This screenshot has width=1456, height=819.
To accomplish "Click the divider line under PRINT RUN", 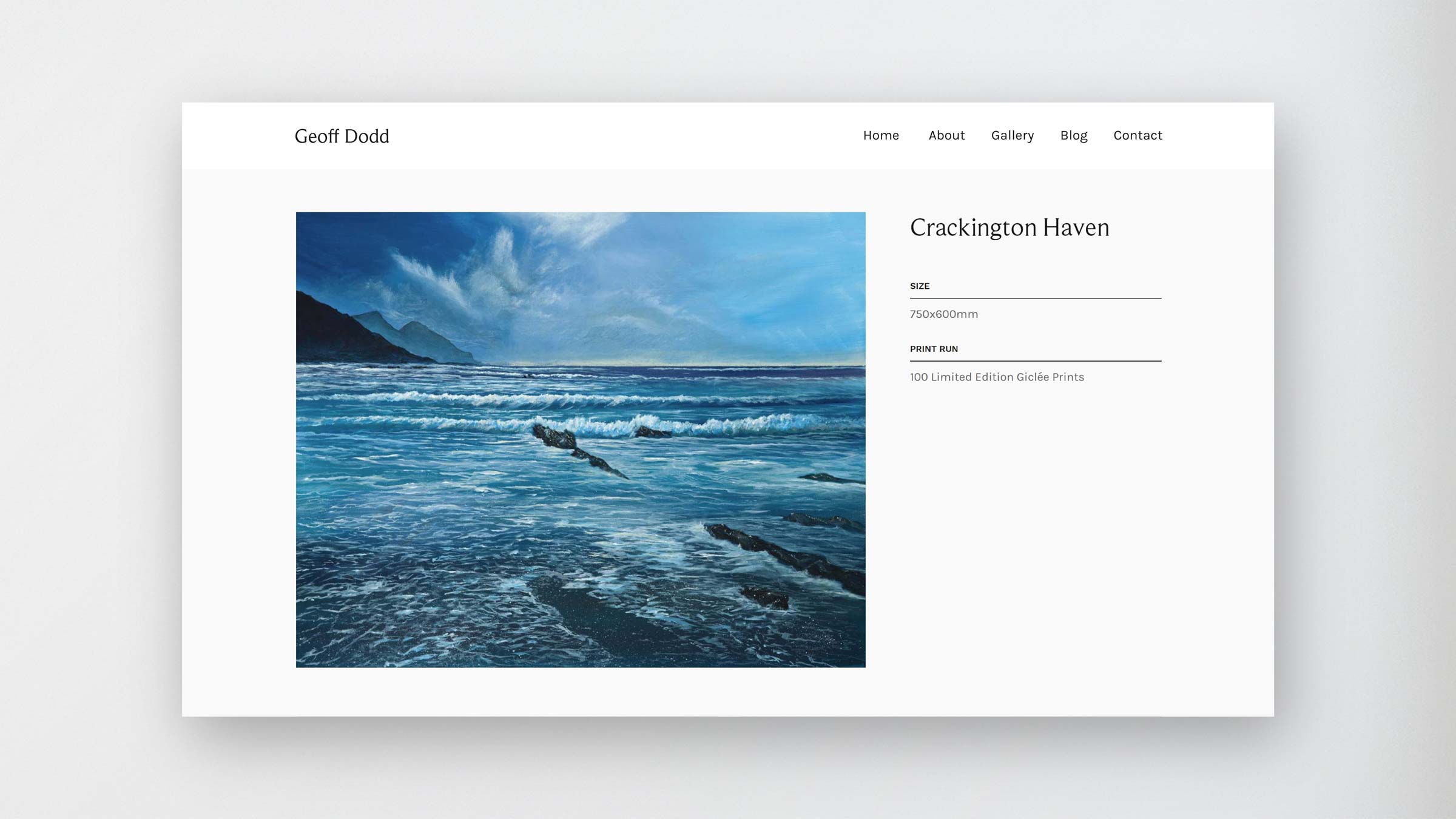I will point(1035,361).
